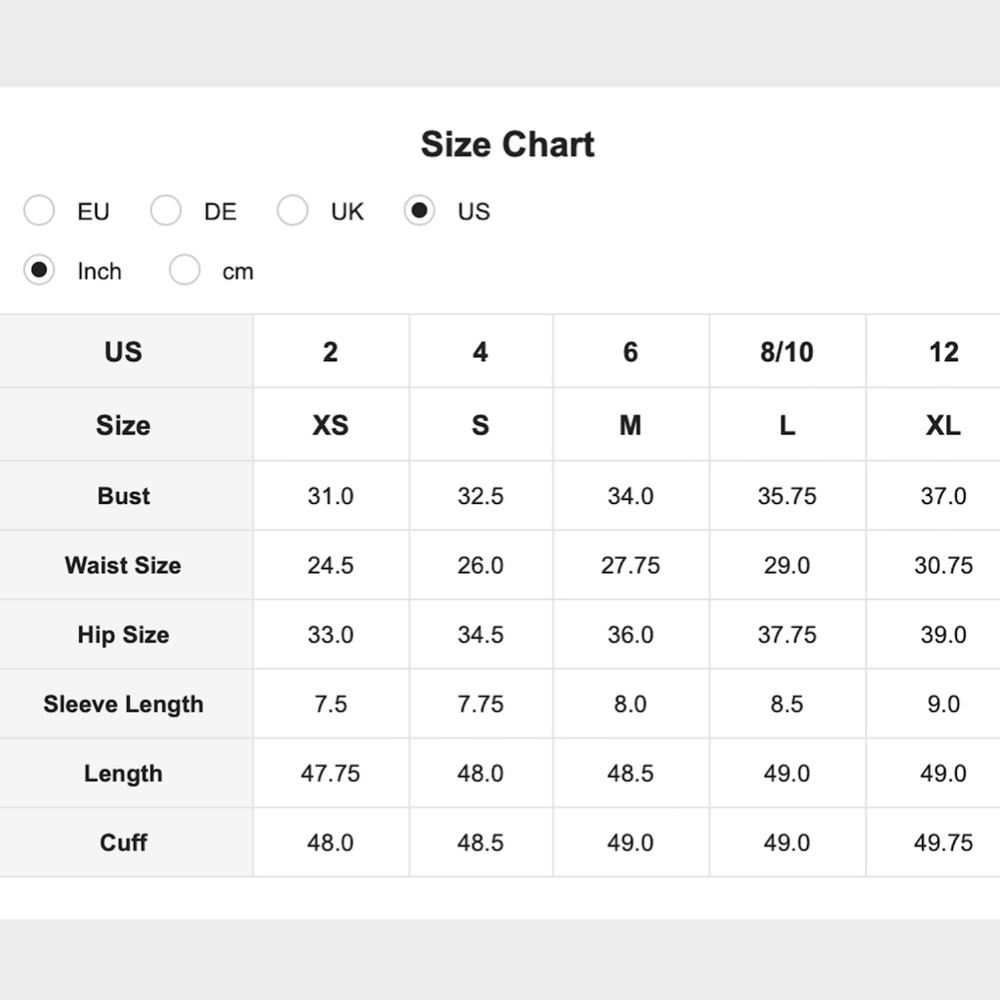Click the XL size column header

pos(942,425)
